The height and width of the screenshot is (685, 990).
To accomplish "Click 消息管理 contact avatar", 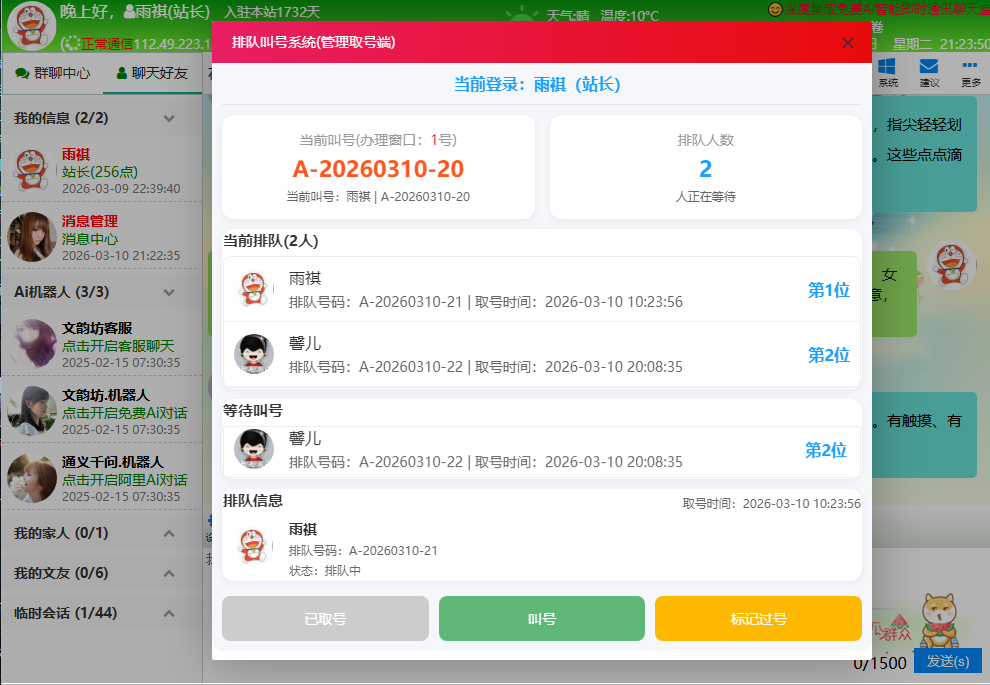I will tap(31, 237).
